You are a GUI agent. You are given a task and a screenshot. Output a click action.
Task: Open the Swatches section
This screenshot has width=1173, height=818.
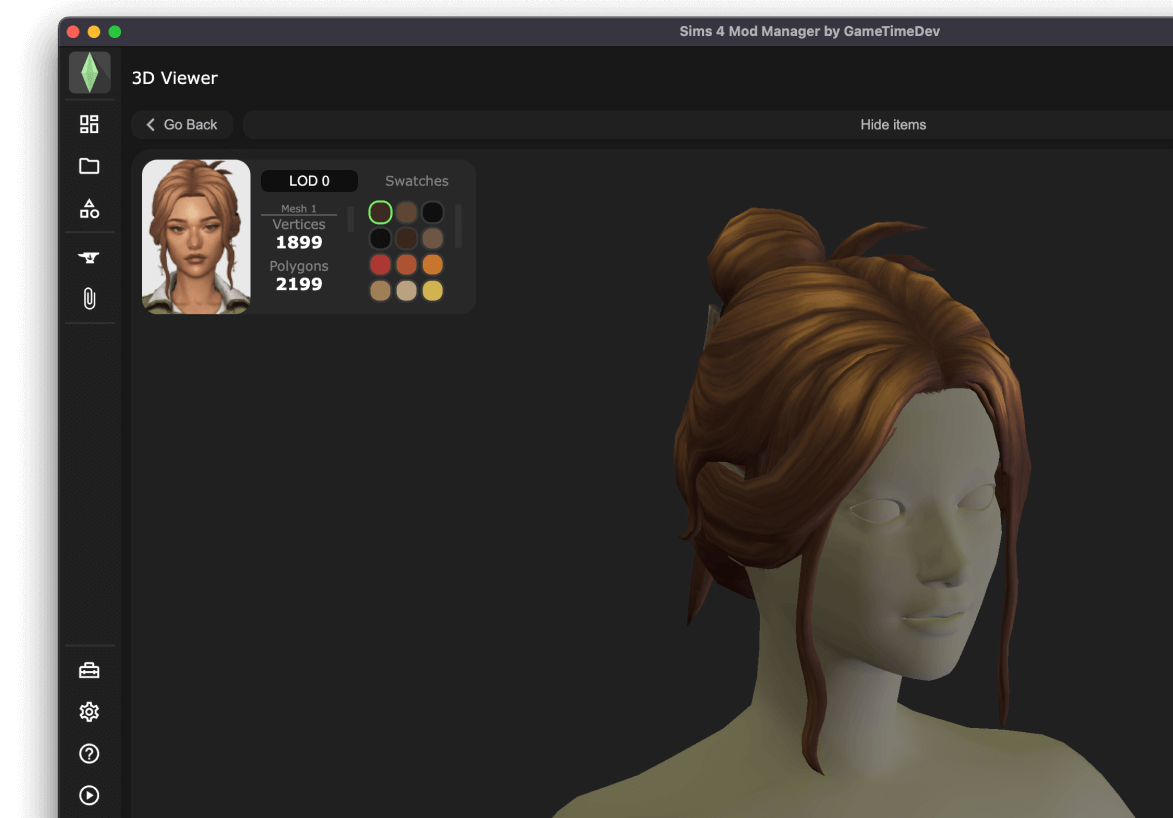[x=416, y=180]
